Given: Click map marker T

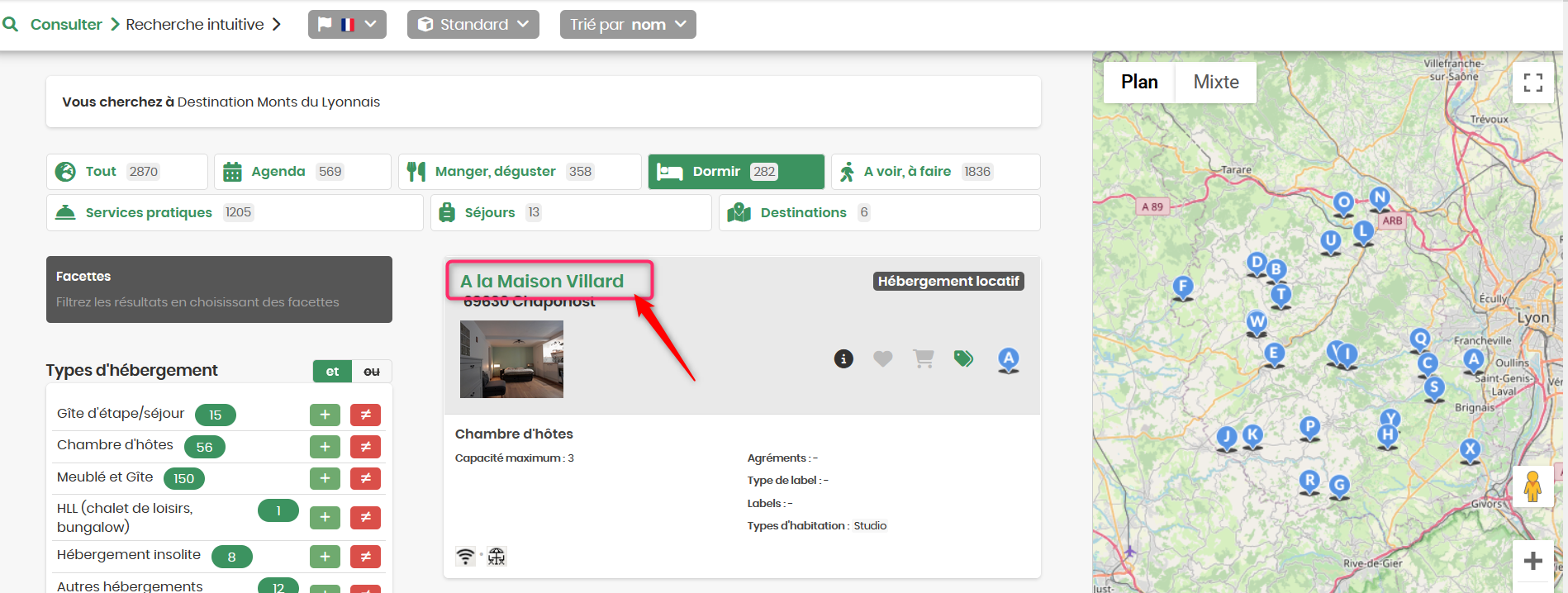Looking at the screenshot, I should (x=1281, y=296).
